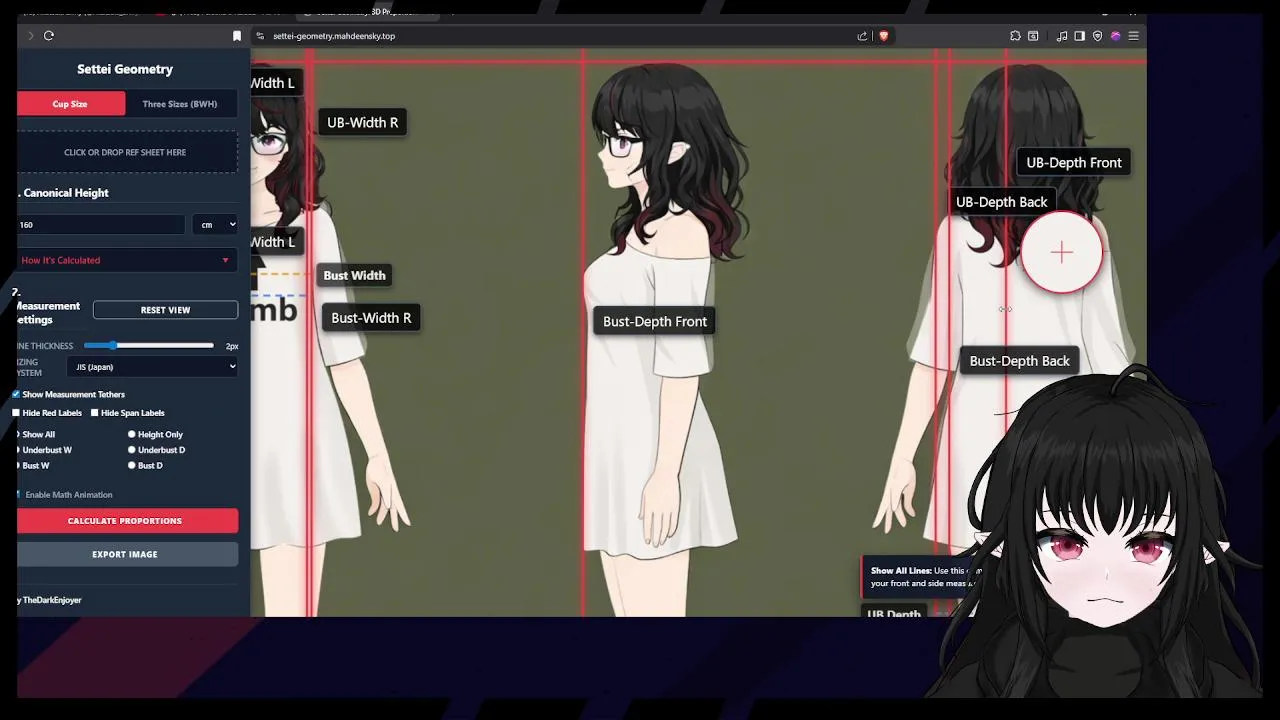Click the Export Image button
Image resolution: width=1280 pixels, height=720 pixels.
tap(127, 554)
